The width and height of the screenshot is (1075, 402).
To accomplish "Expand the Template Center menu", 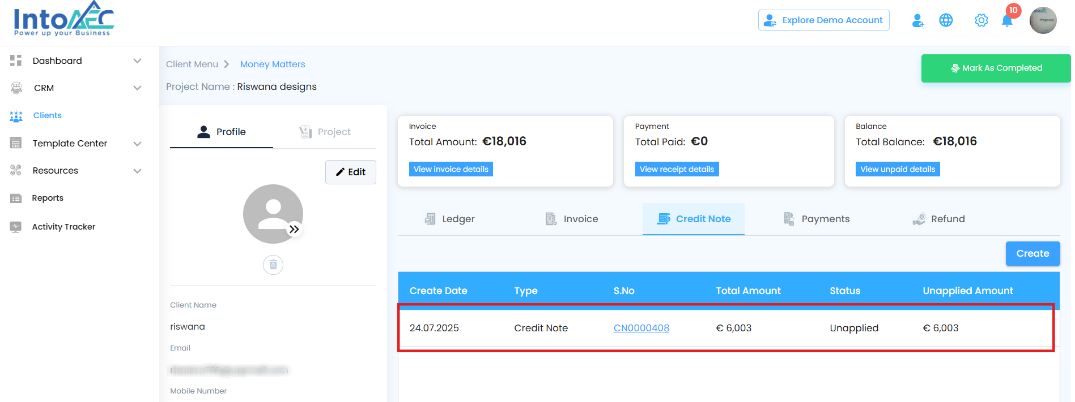I will [137, 143].
